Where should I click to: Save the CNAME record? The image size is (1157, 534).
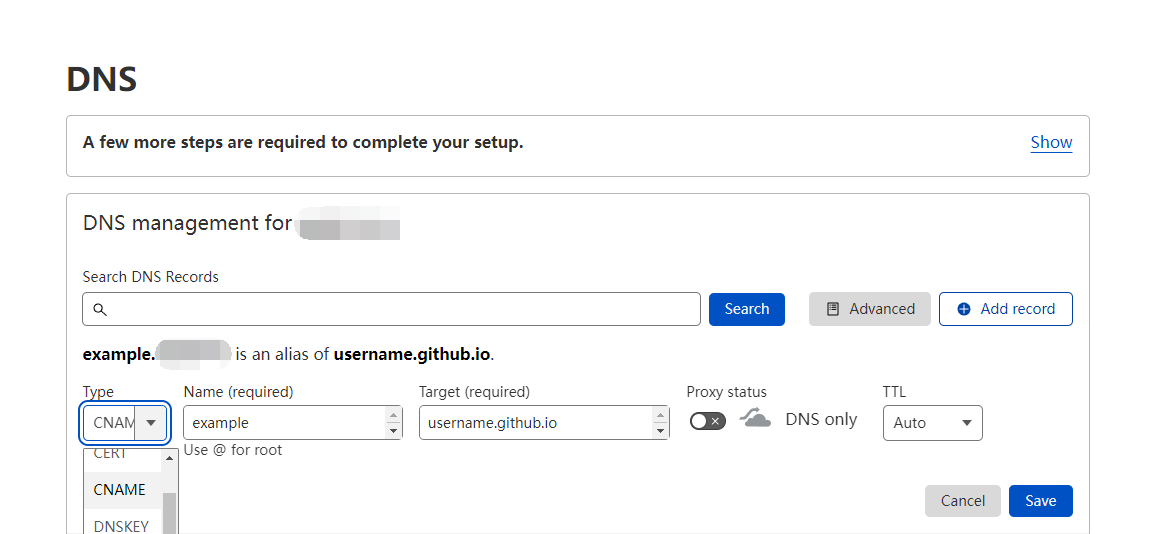[1040, 501]
